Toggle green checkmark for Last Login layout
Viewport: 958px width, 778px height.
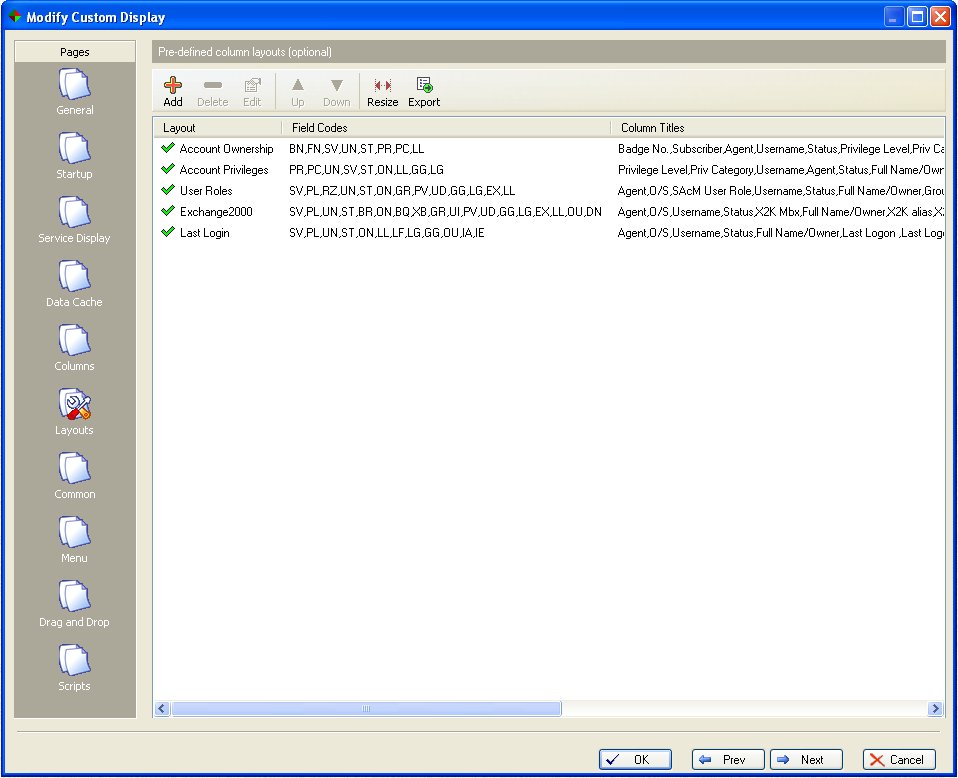click(167, 232)
